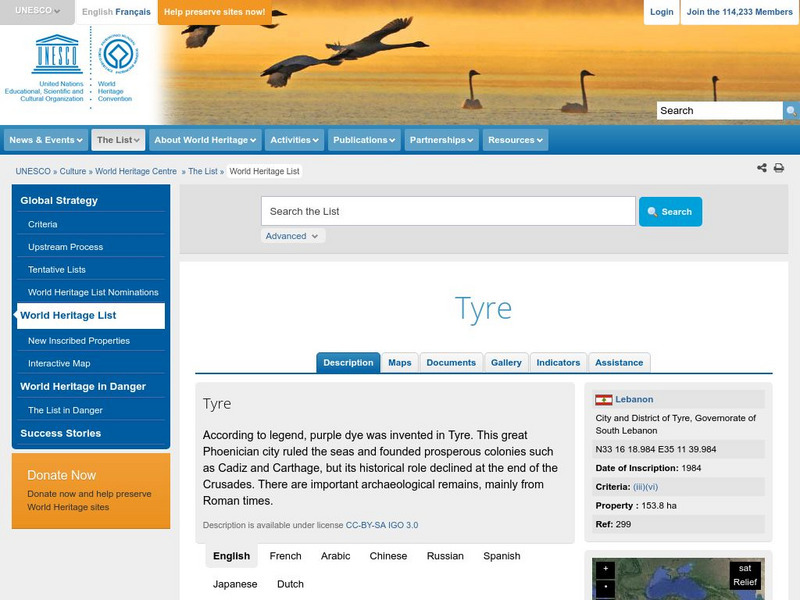800x600 pixels.
Task: Open the Indicators tab
Action: (558, 363)
